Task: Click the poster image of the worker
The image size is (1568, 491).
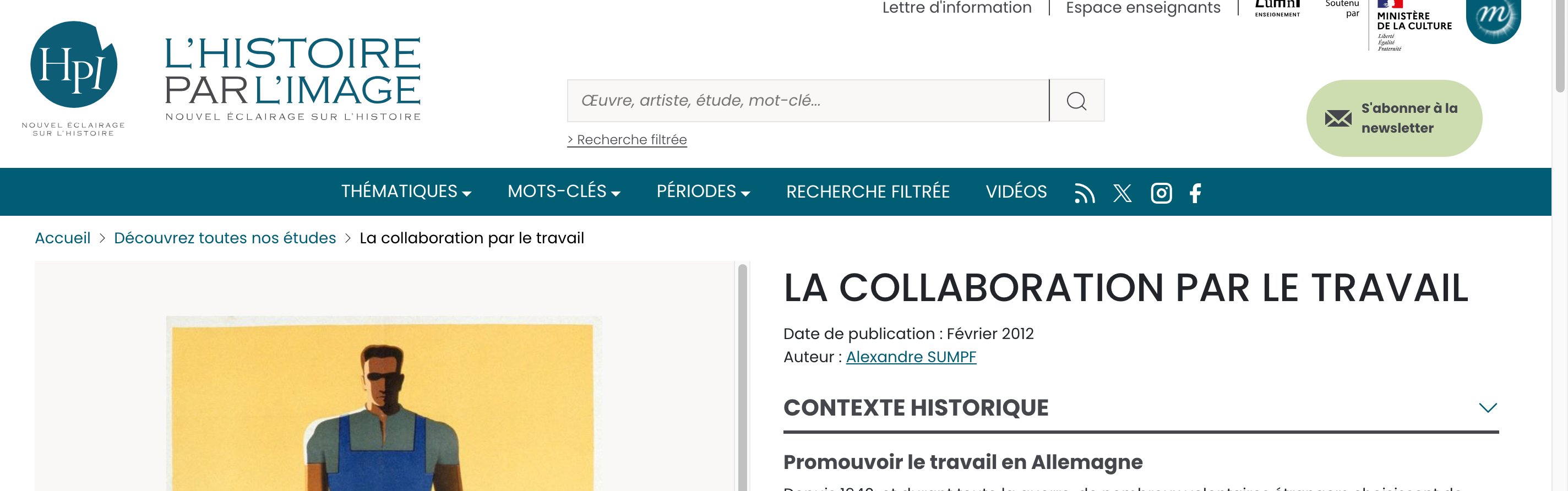Action: coord(384,403)
